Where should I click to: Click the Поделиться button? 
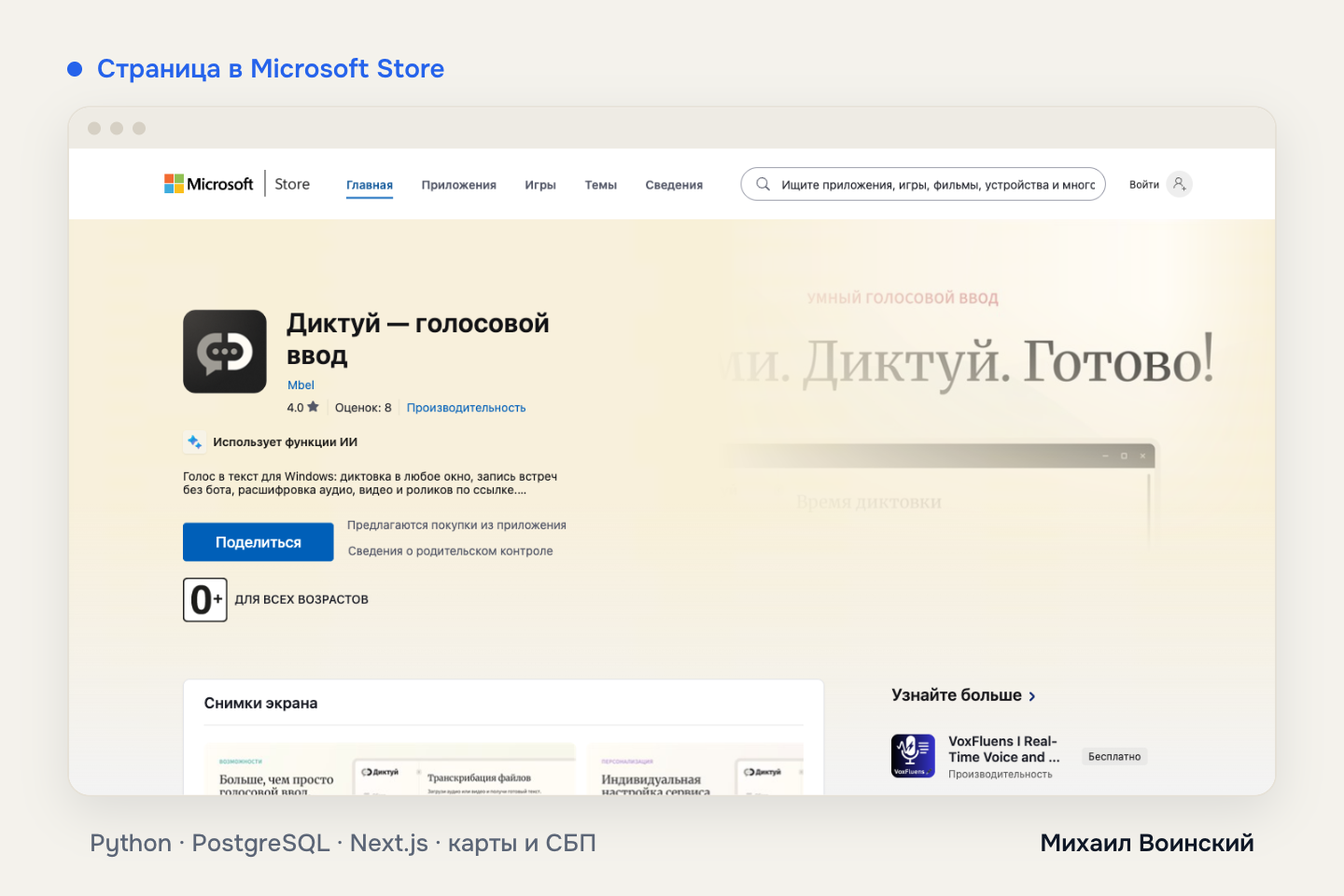point(259,542)
